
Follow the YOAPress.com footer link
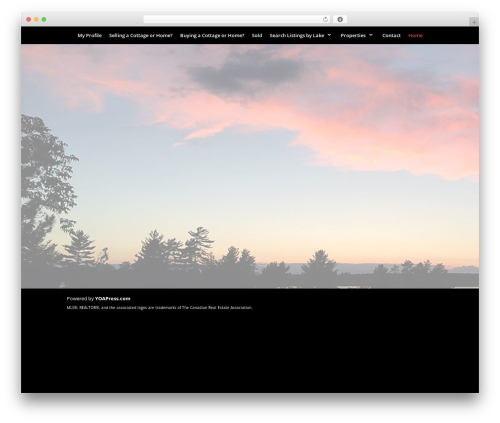[113, 299]
